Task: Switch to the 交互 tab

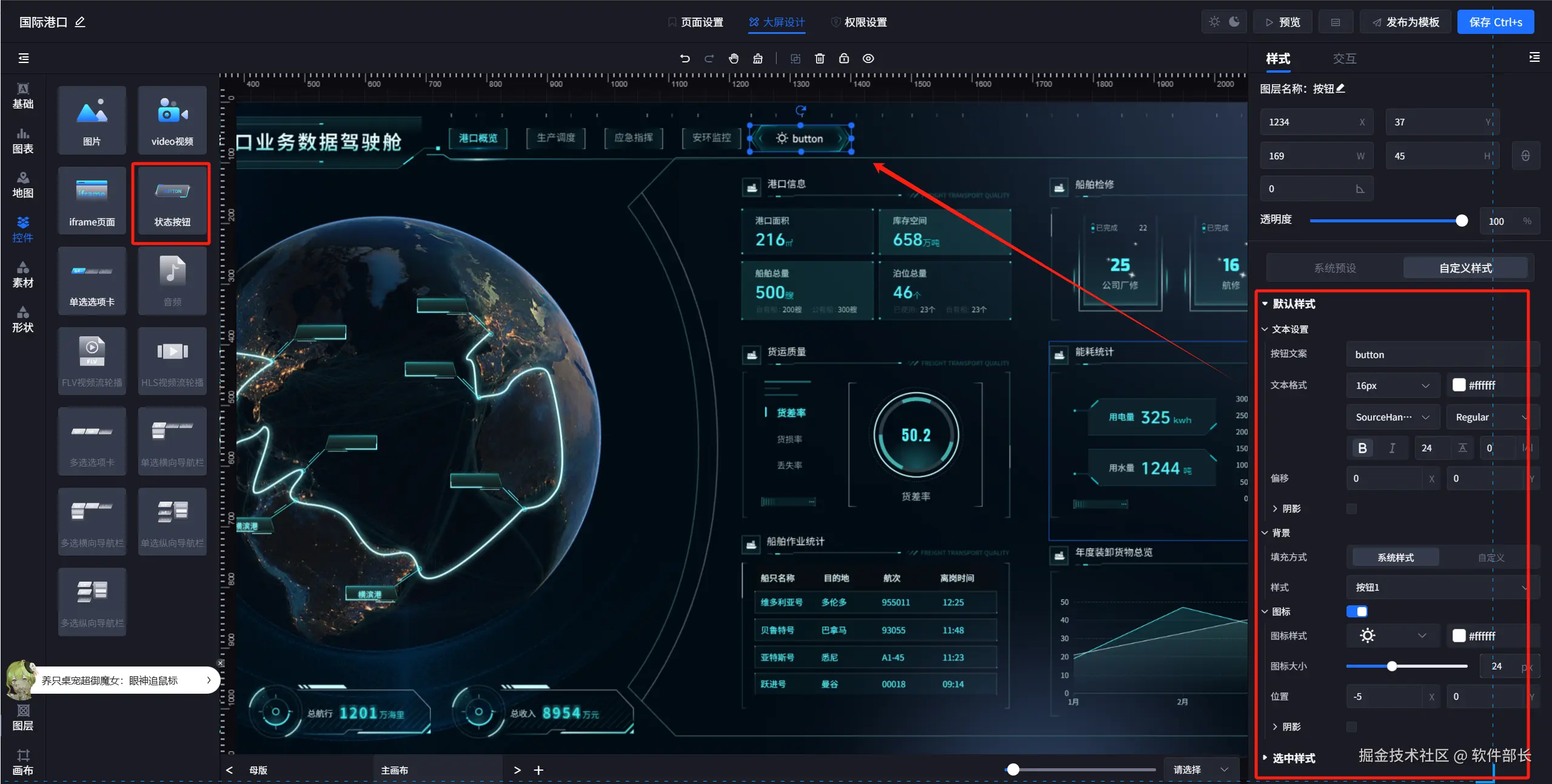Action: click(x=1344, y=59)
